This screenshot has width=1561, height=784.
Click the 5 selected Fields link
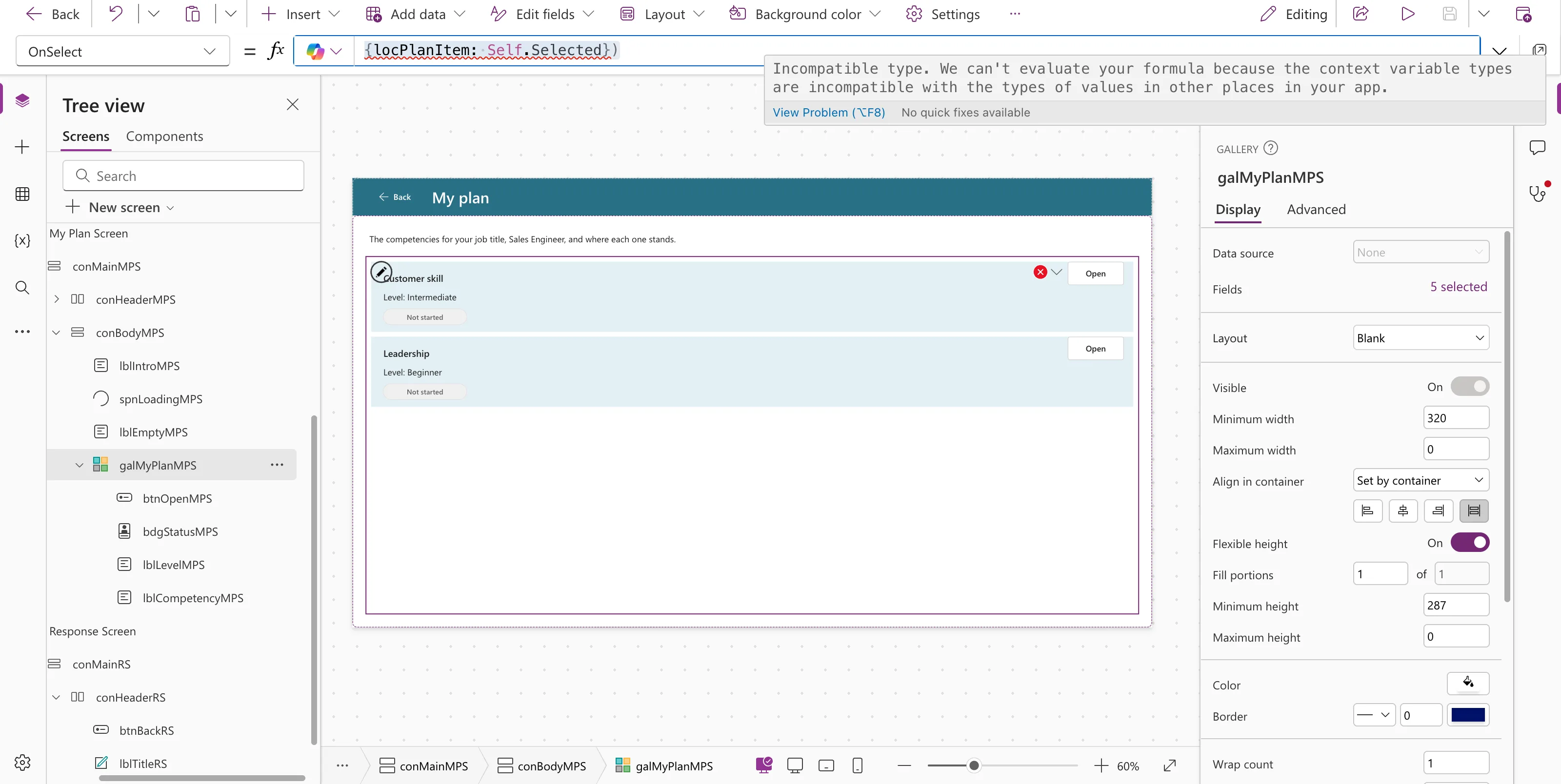[x=1459, y=287]
